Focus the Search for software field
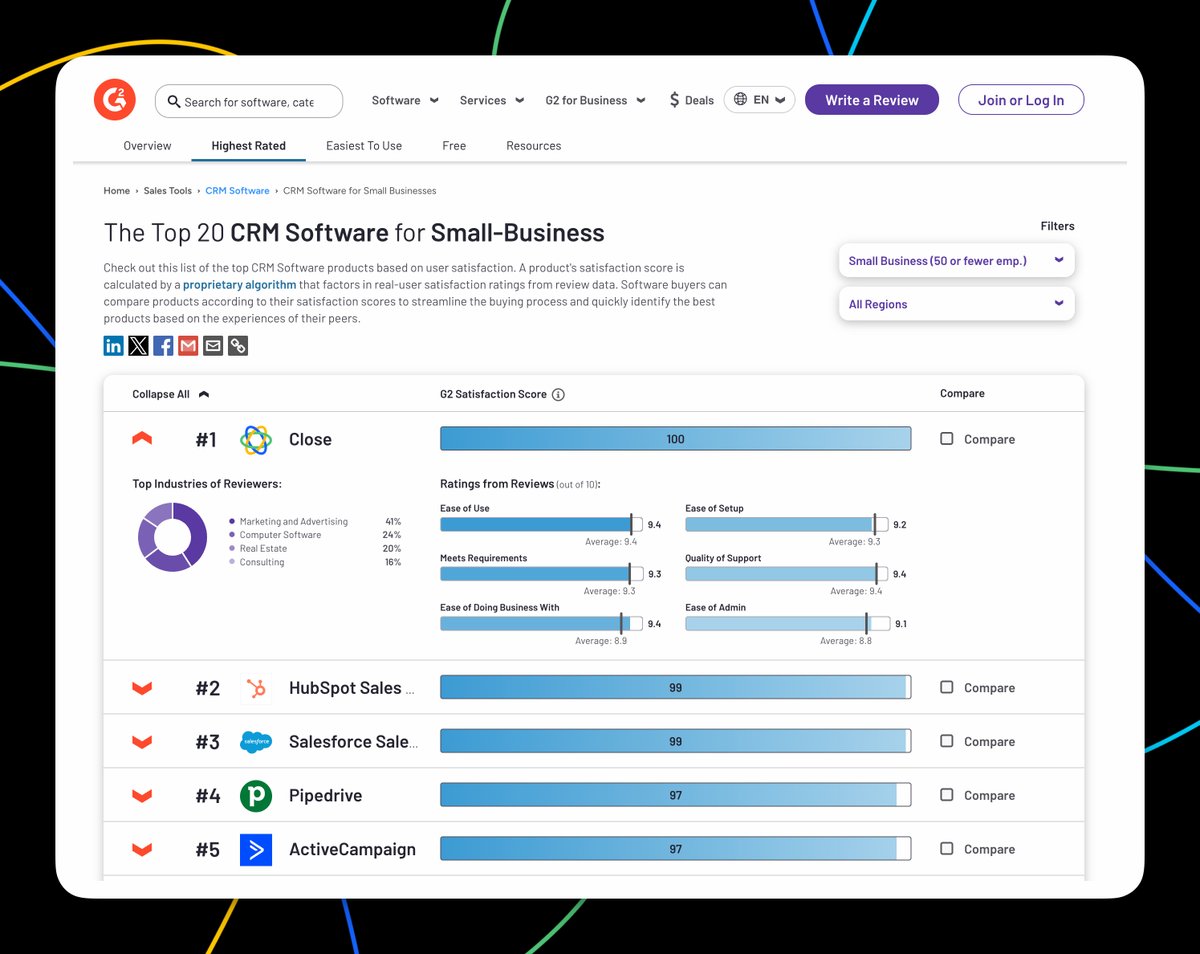The image size is (1200, 954). pos(249,101)
